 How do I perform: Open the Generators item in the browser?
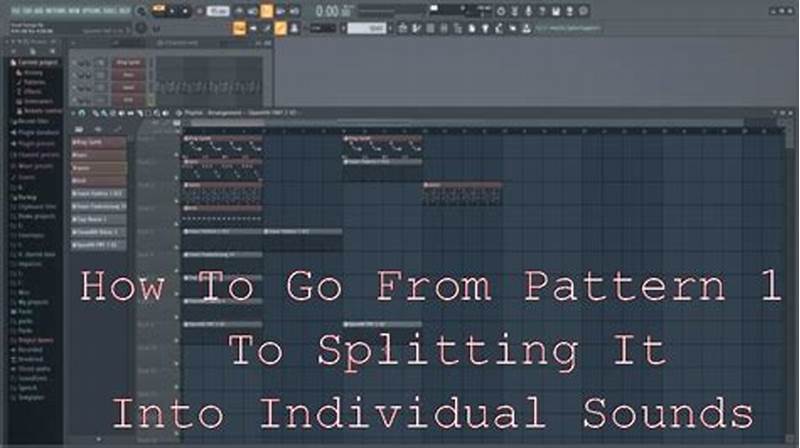pos(35,101)
